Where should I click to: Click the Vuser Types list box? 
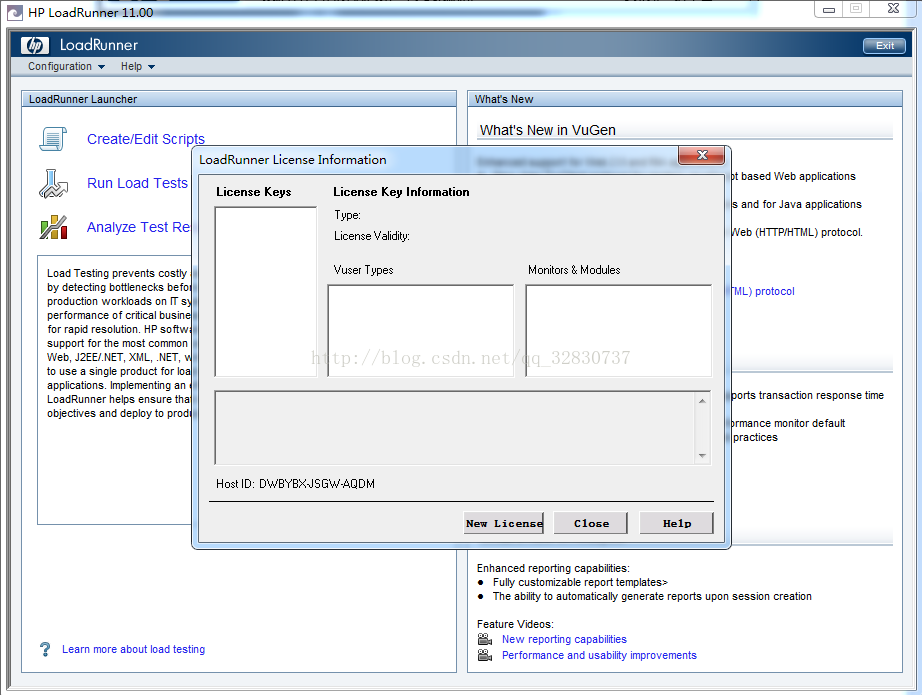pyautogui.click(x=420, y=331)
